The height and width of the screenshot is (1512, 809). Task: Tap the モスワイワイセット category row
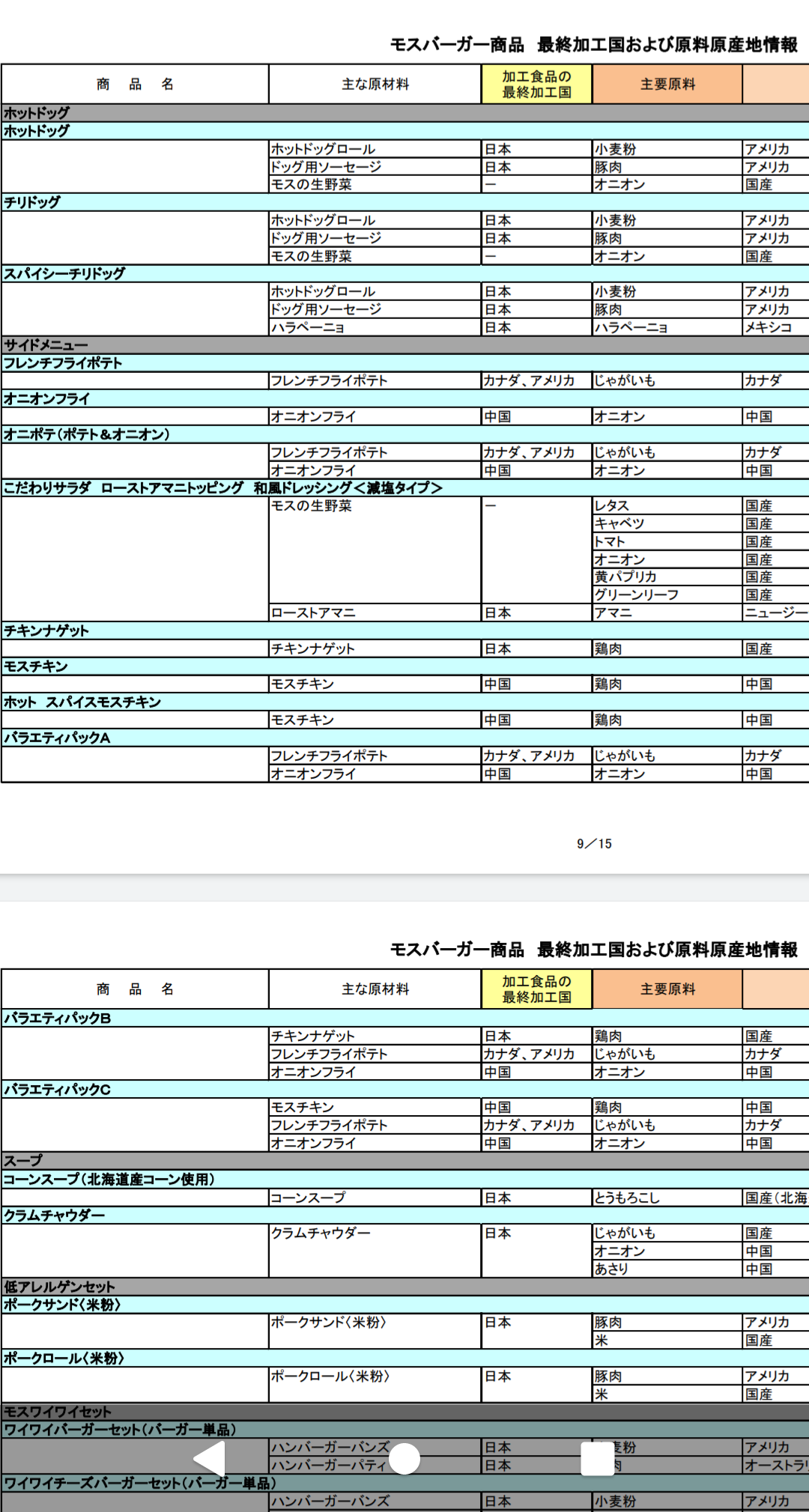[x=404, y=1412]
